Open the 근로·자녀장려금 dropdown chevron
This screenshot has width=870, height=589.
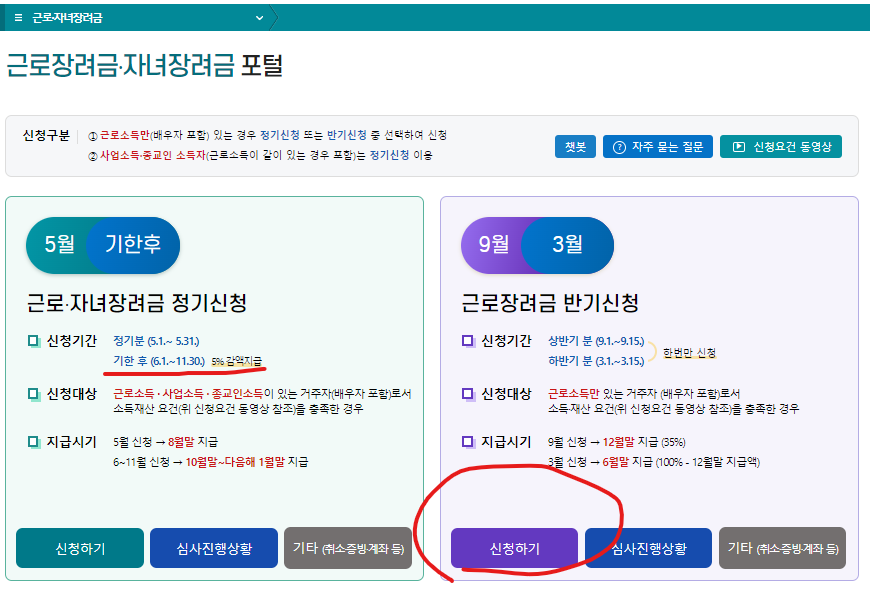tap(258, 17)
